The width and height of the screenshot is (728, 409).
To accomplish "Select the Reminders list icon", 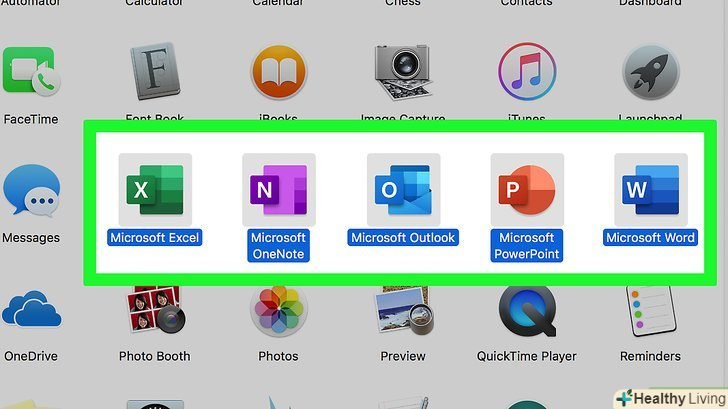I will (x=650, y=310).
